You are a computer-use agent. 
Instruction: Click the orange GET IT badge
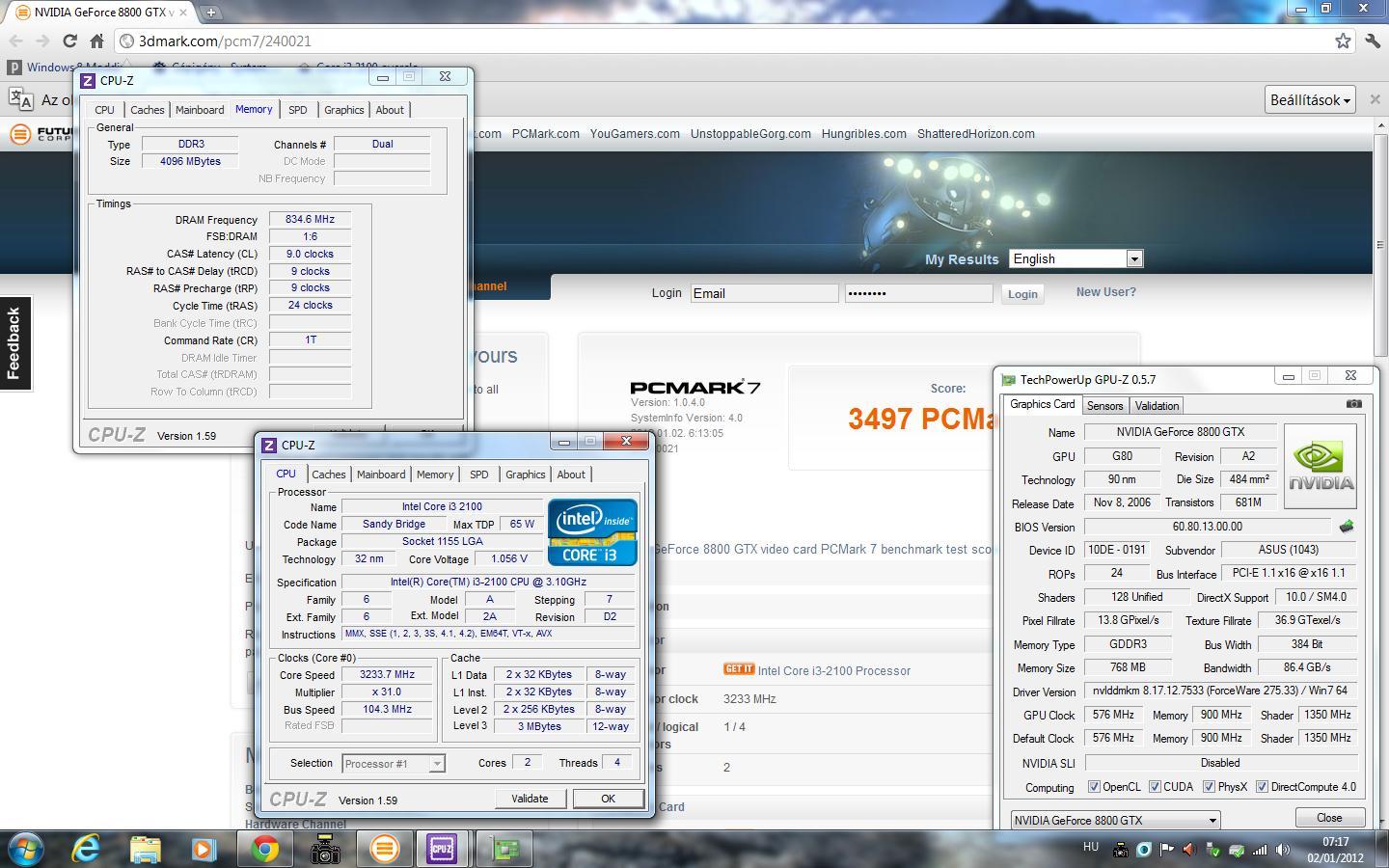pyautogui.click(x=738, y=669)
